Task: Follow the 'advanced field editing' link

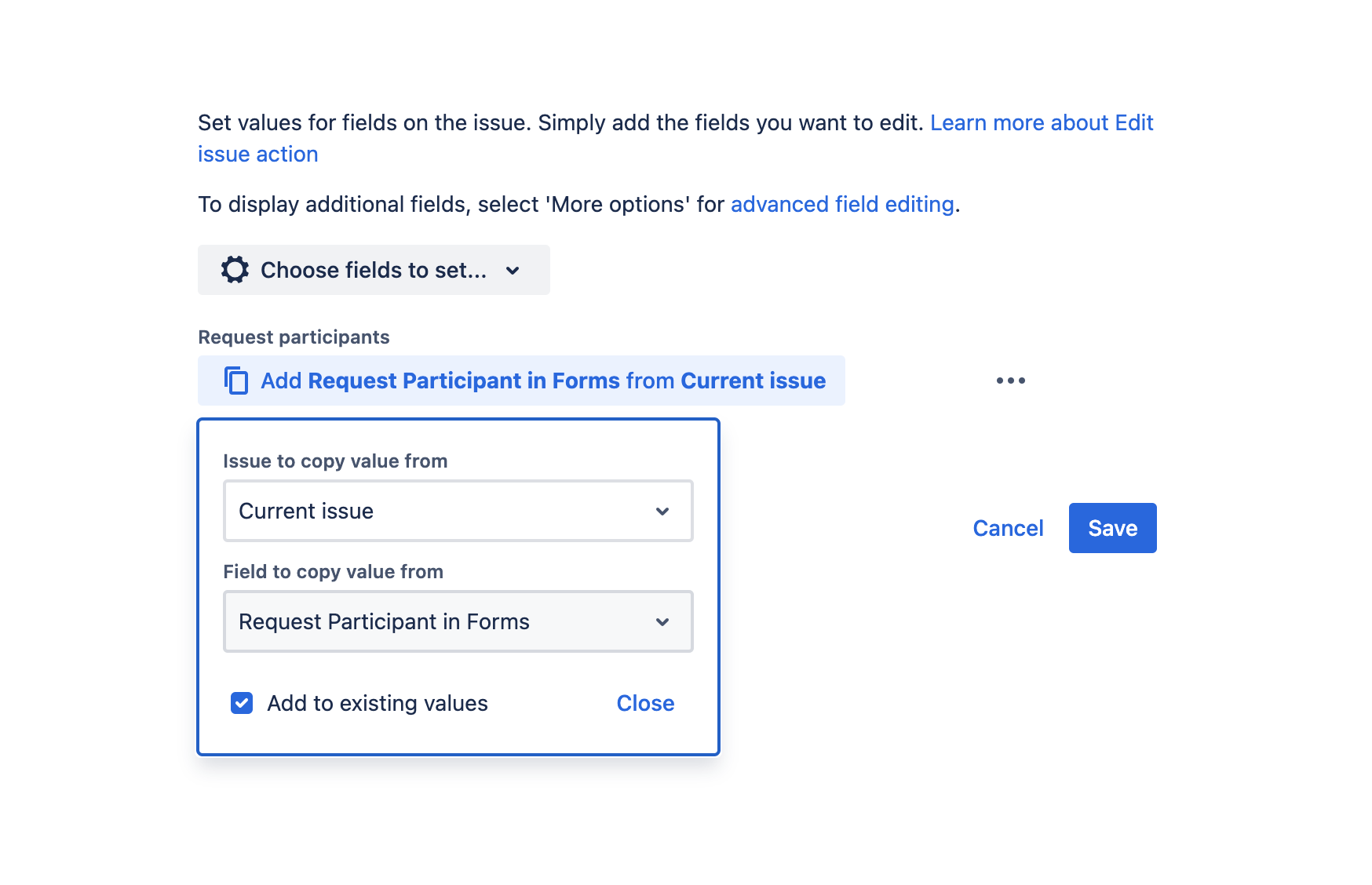Action: pyautogui.click(x=842, y=205)
